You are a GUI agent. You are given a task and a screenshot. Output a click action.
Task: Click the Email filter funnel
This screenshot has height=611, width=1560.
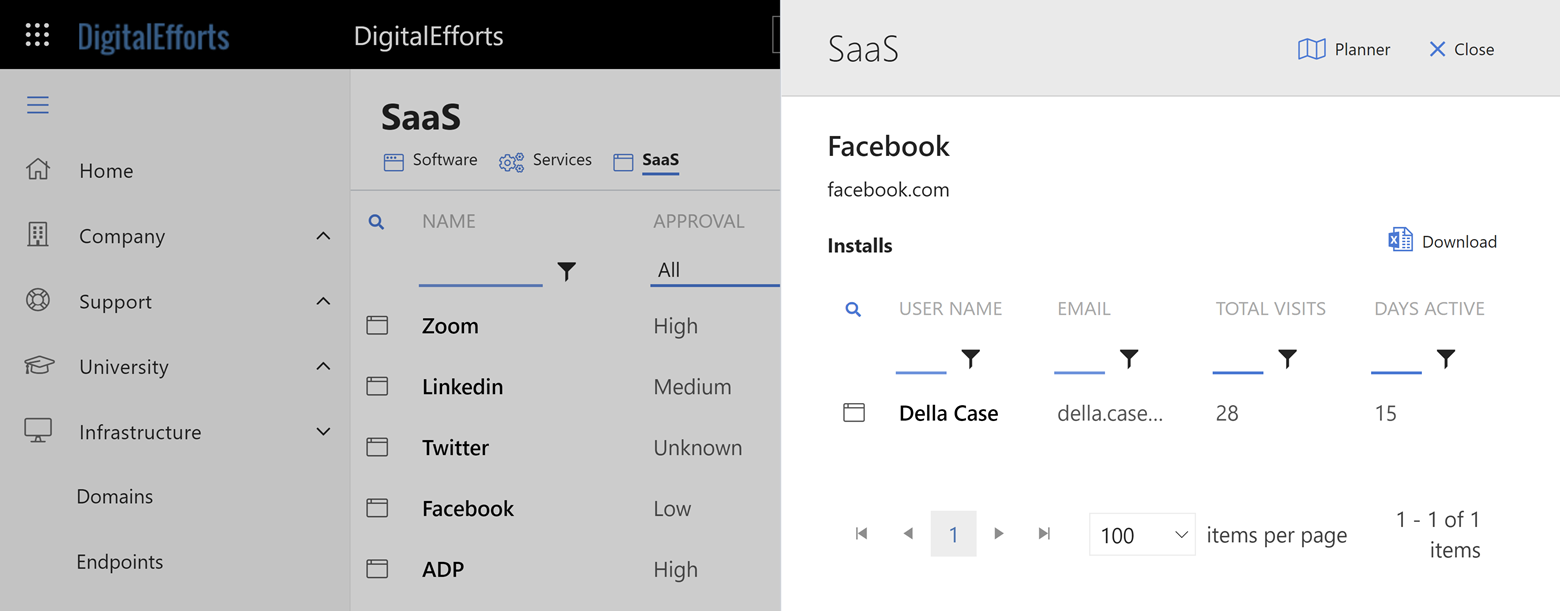1129,358
